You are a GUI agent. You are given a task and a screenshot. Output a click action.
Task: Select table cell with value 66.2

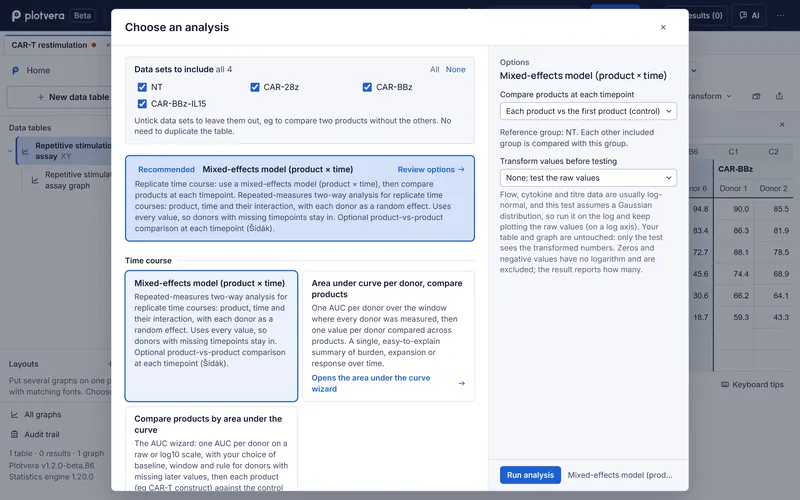point(733,295)
